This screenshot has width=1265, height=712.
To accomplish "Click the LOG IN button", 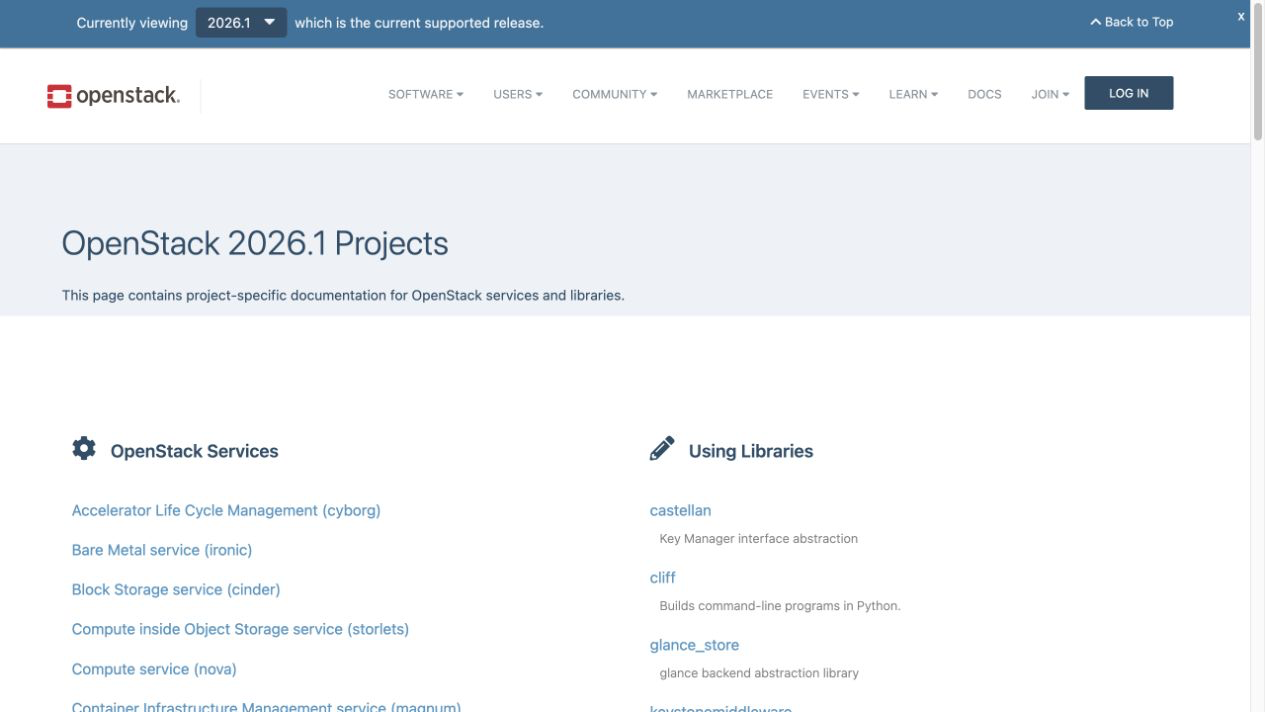I will pos(1129,93).
